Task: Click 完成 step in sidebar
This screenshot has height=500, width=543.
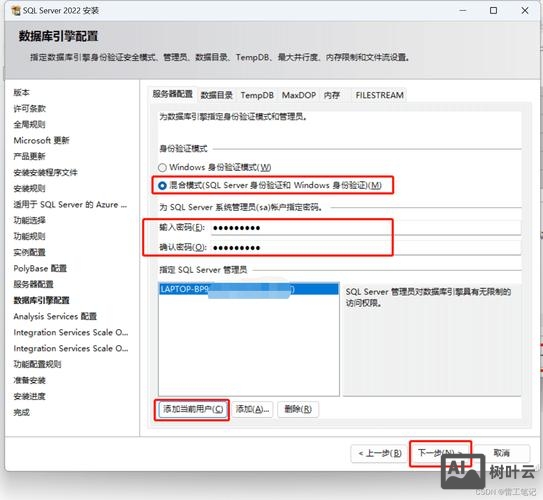Action: [21, 412]
